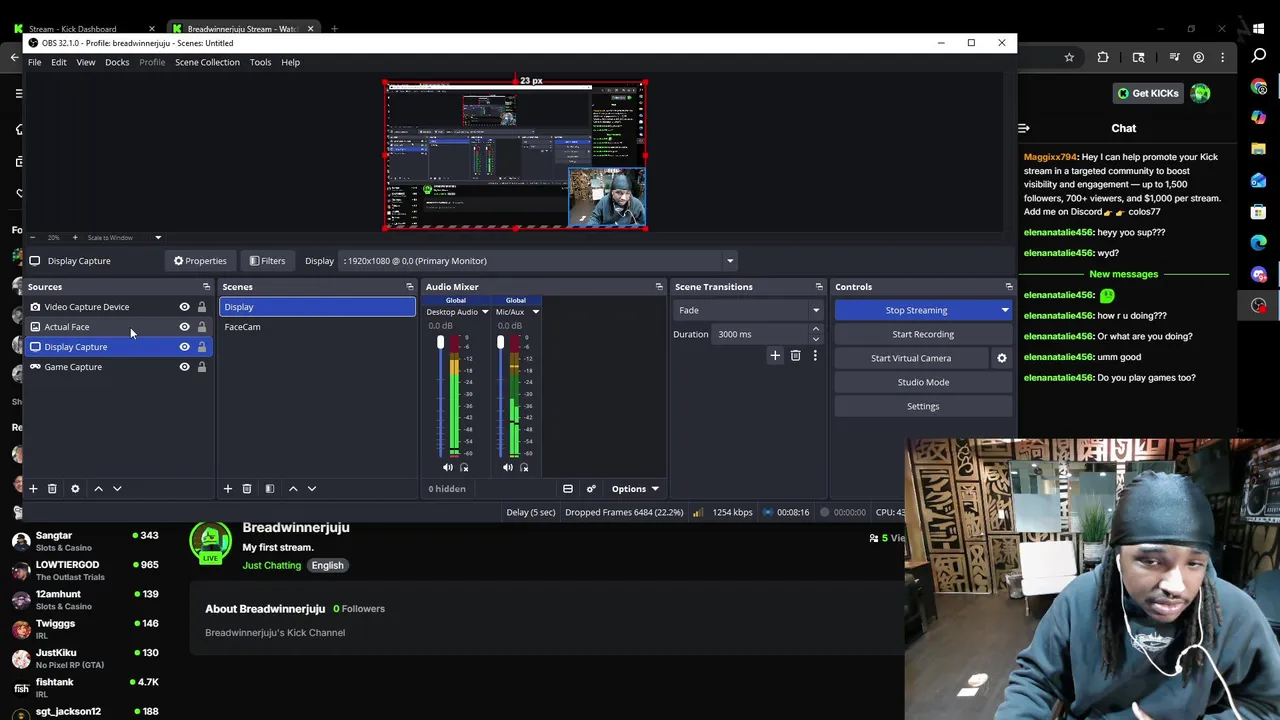Undock the Sources panel
Screen dimensions: 1280x720
pyautogui.click(x=207, y=287)
